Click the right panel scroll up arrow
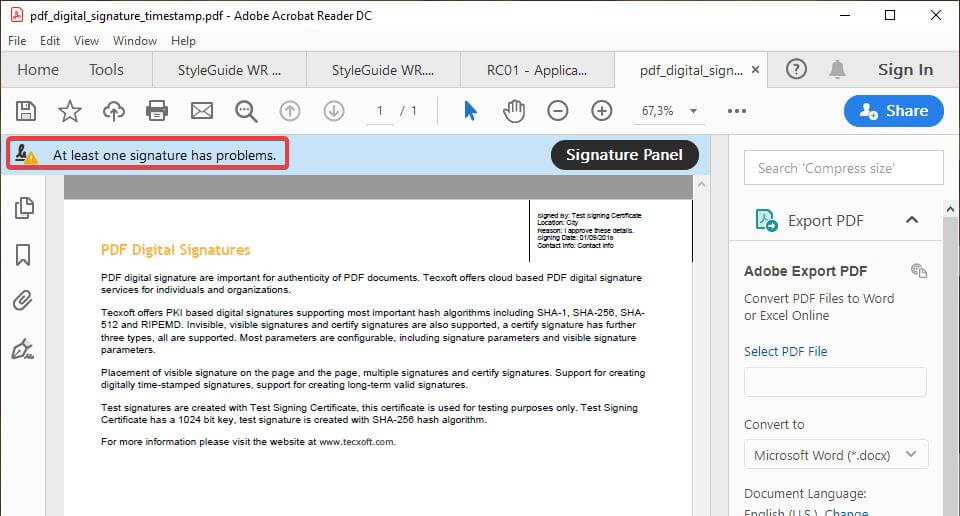 coord(950,210)
